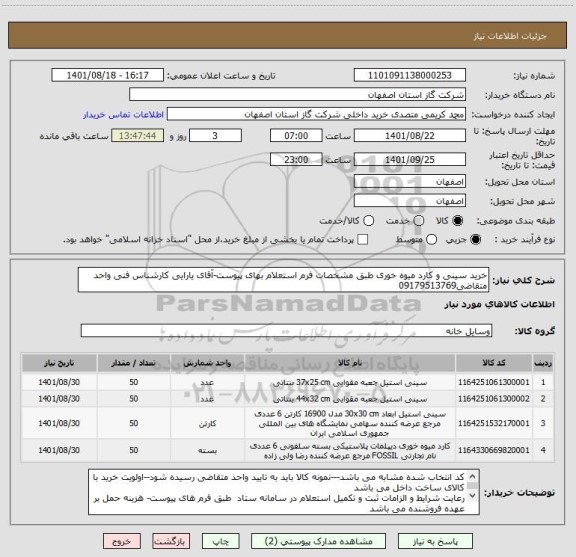Click the goods group field وسایل خانه
576x557 pixels.
[x=286, y=331]
